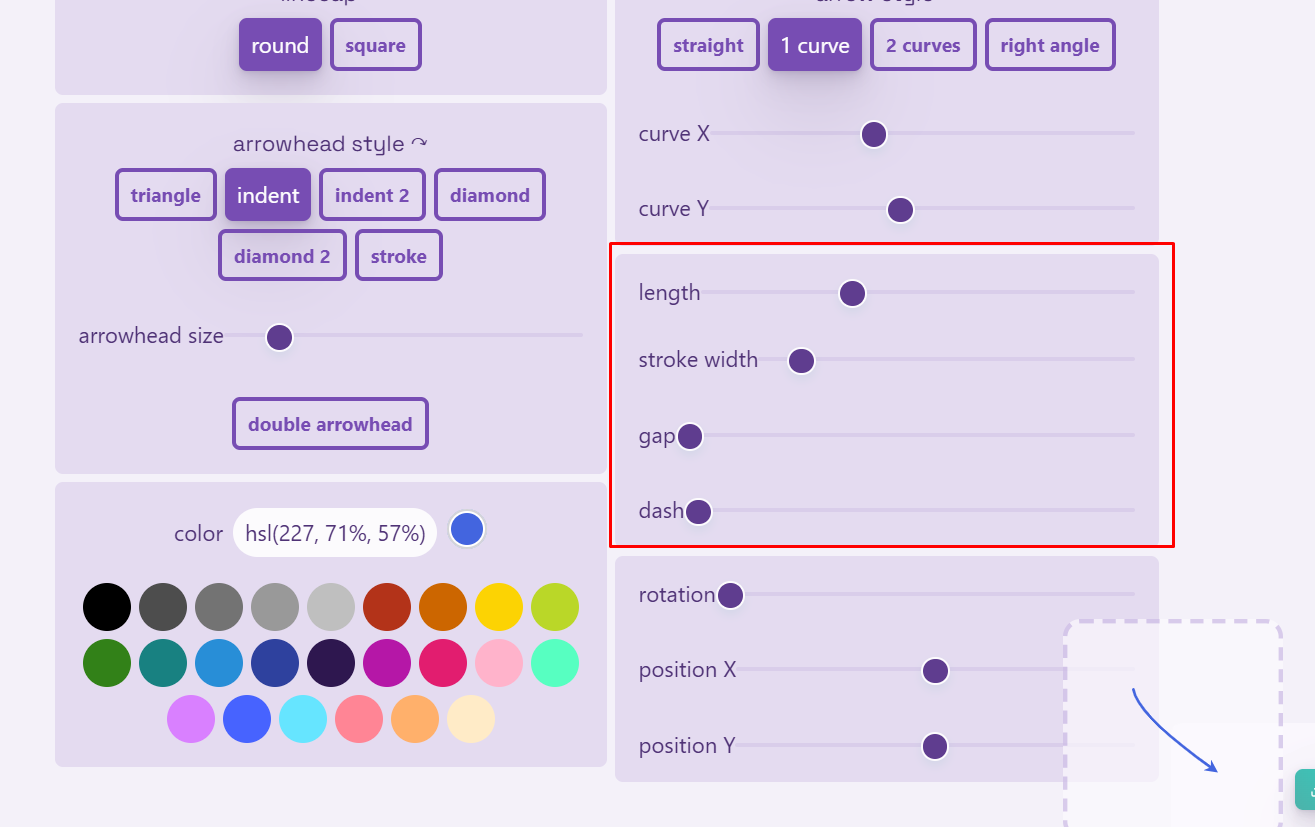This screenshot has width=1315, height=827.
Task: Toggle the double arrowhead button
Action: click(330, 424)
